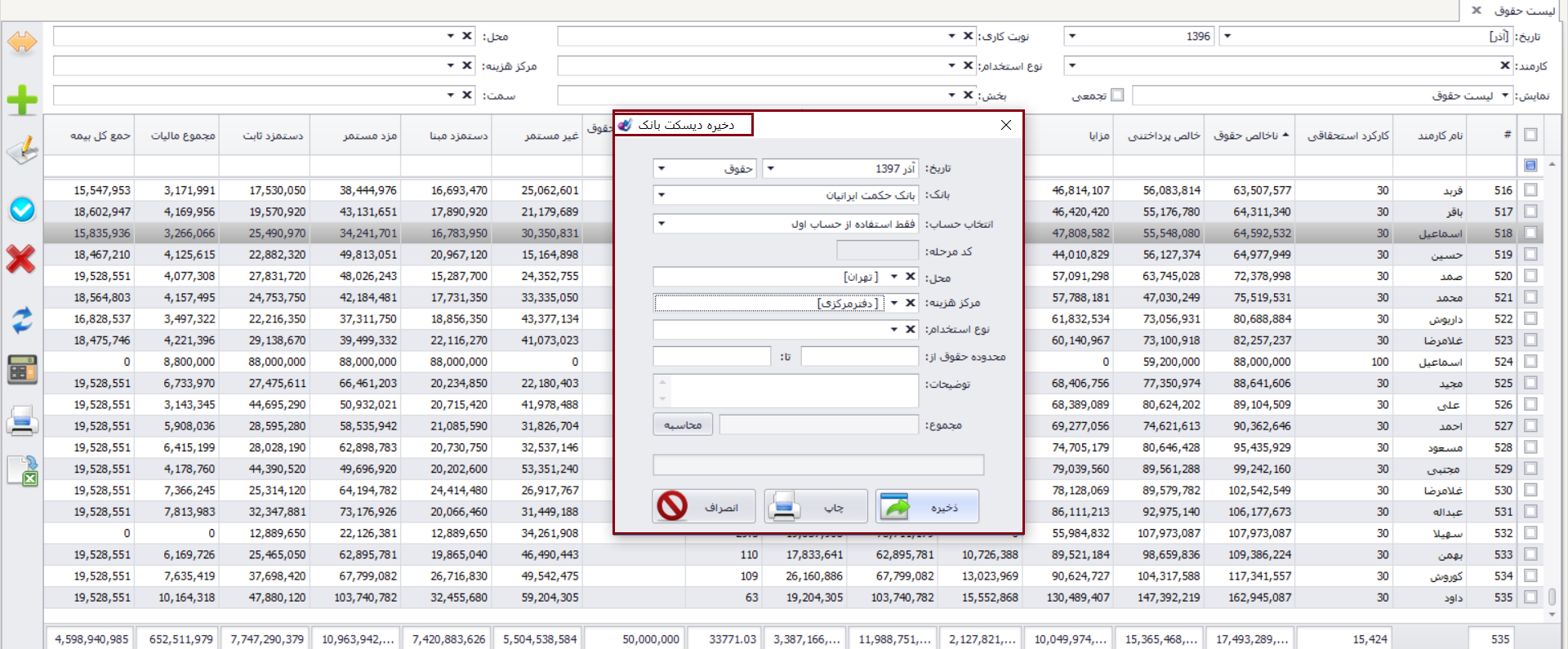Check the checkbox for row 531

1530,512
